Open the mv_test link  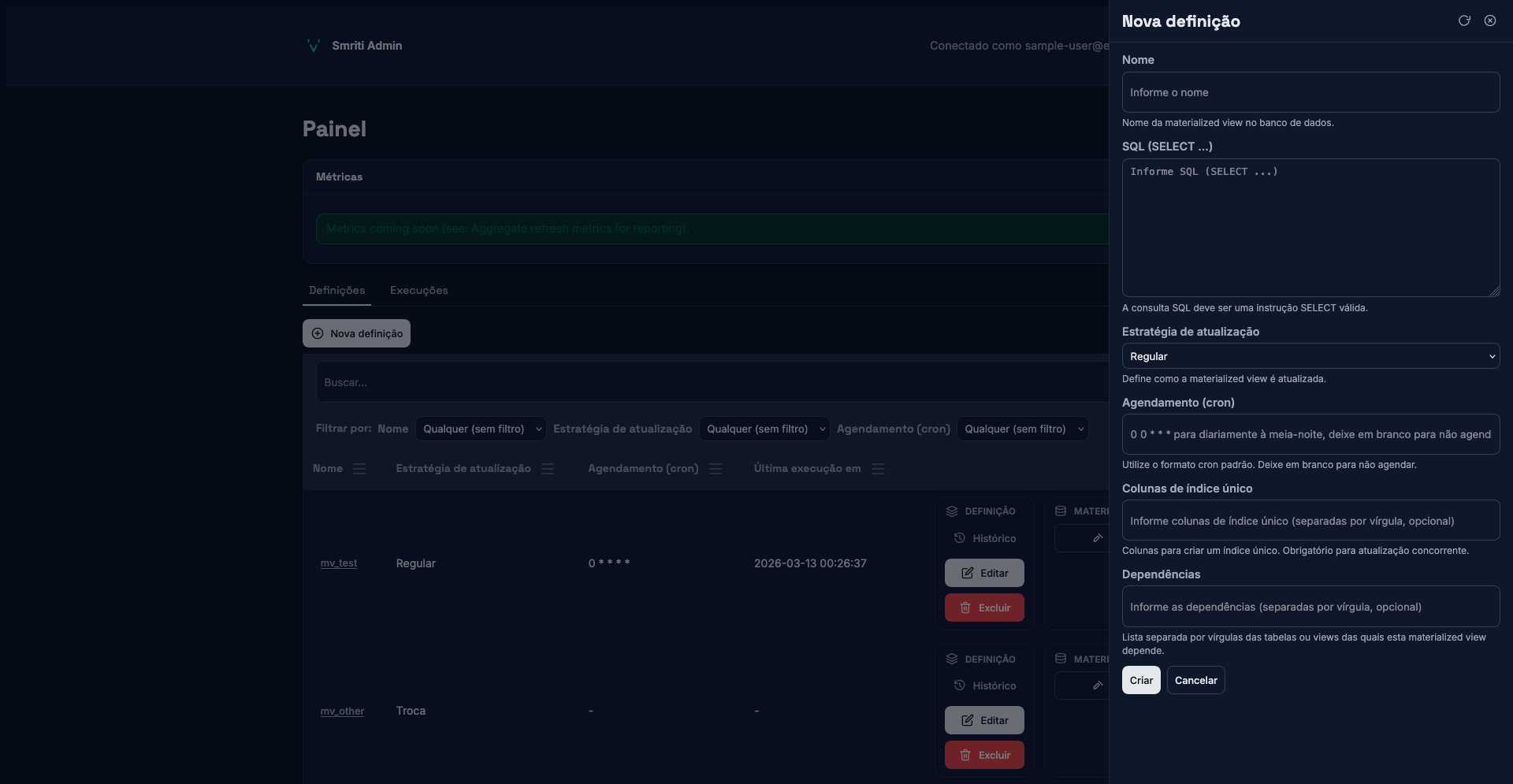click(x=339, y=563)
